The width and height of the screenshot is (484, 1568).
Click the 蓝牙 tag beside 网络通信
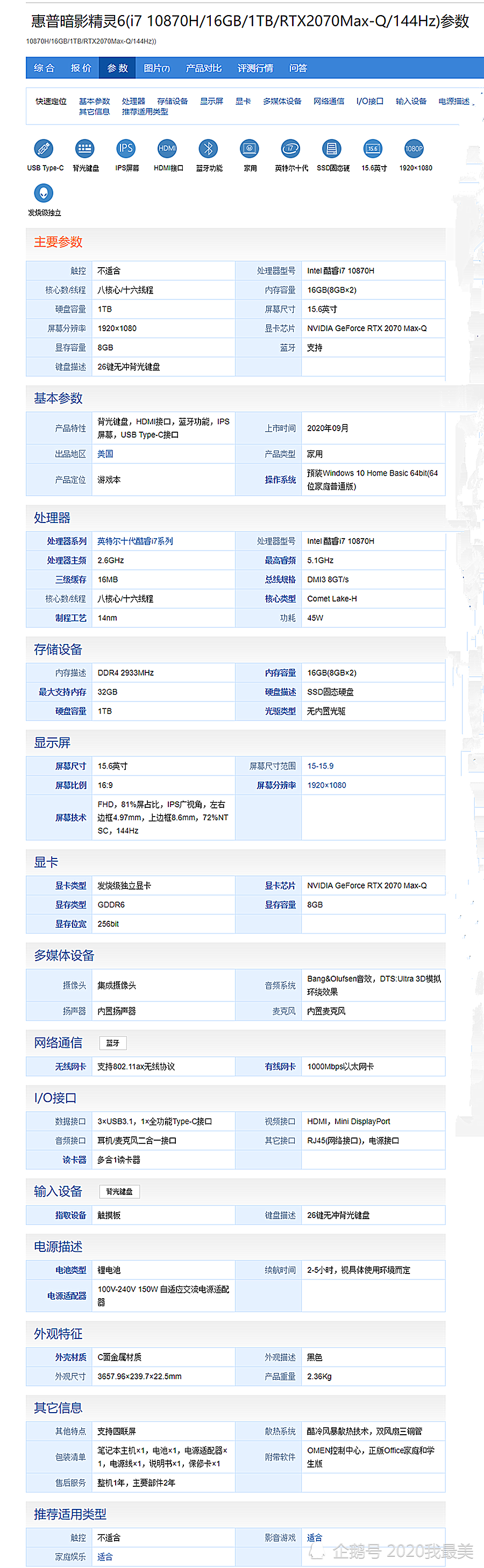pyautogui.click(x=112, y=1043)
